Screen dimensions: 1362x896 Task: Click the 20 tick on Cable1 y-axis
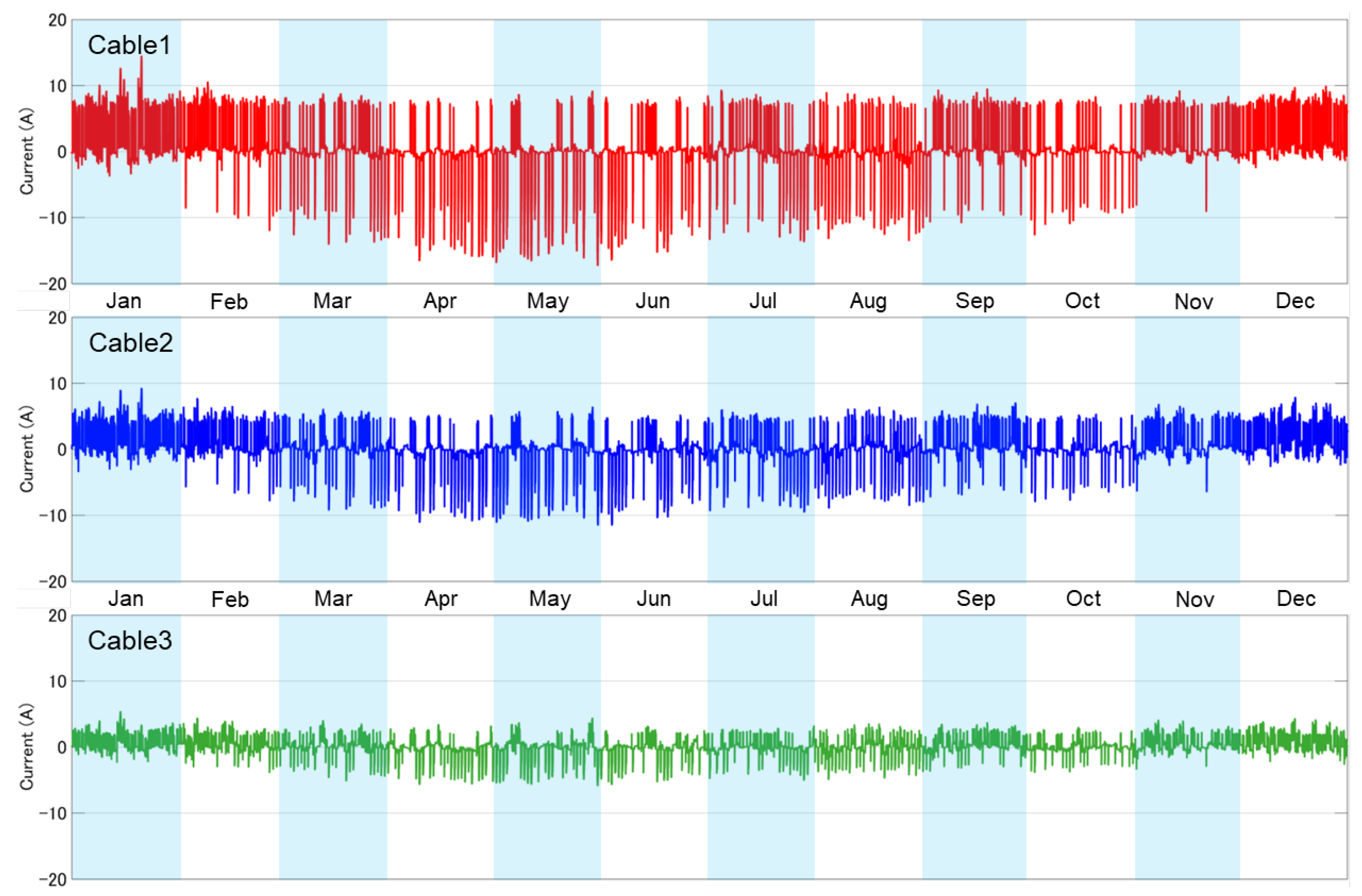[57, 20]
